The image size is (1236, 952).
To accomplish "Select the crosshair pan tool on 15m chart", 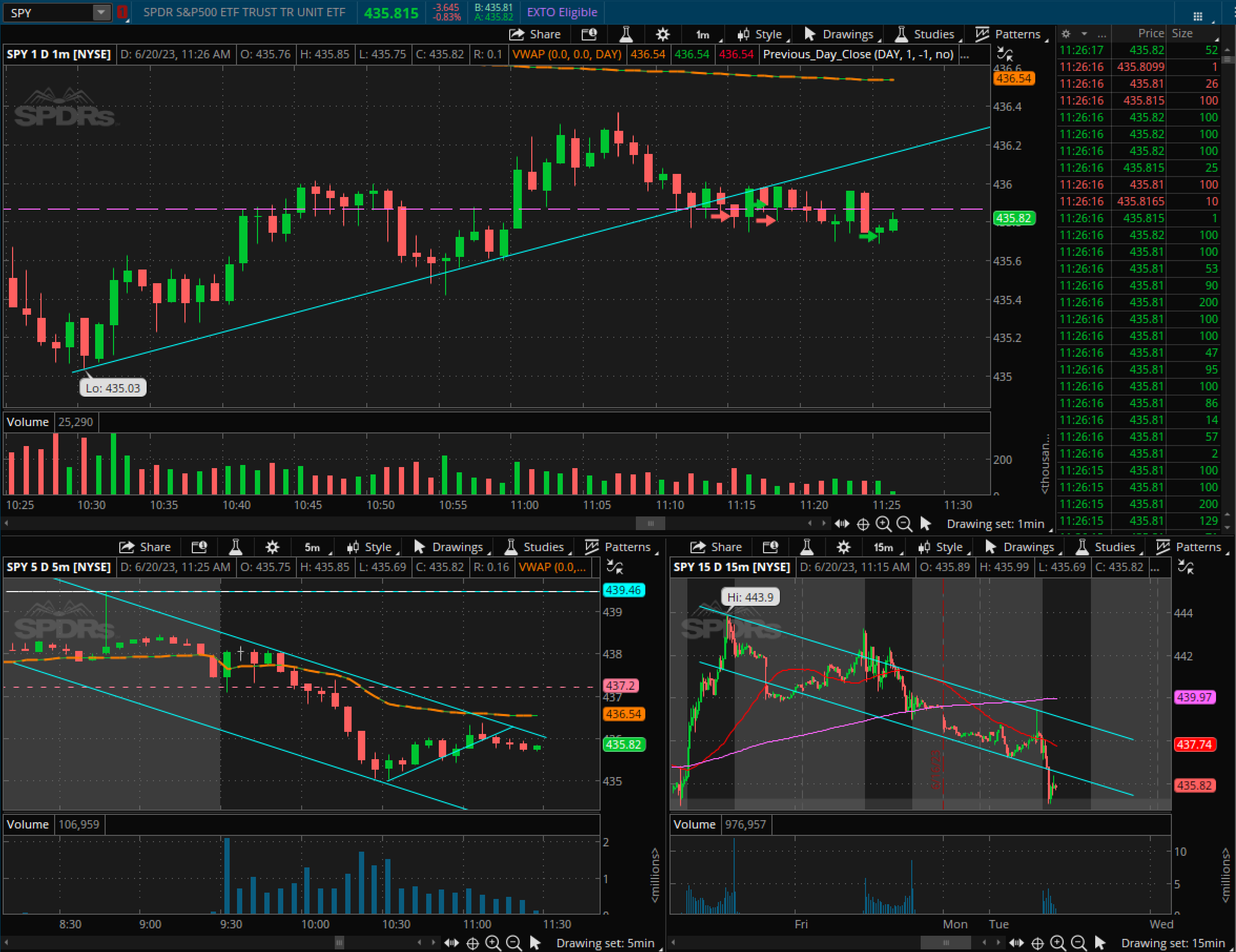I will tap(1037, 943).
